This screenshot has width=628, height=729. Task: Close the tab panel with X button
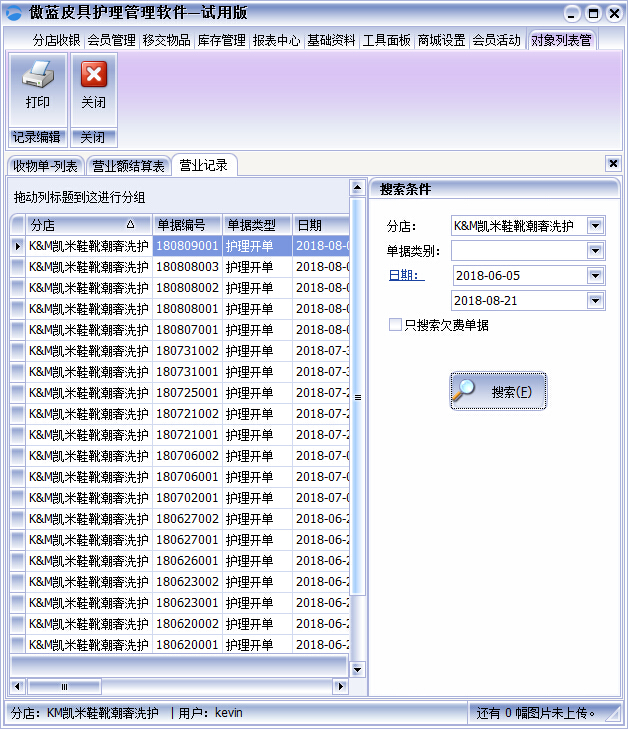(x=613, y=163)
